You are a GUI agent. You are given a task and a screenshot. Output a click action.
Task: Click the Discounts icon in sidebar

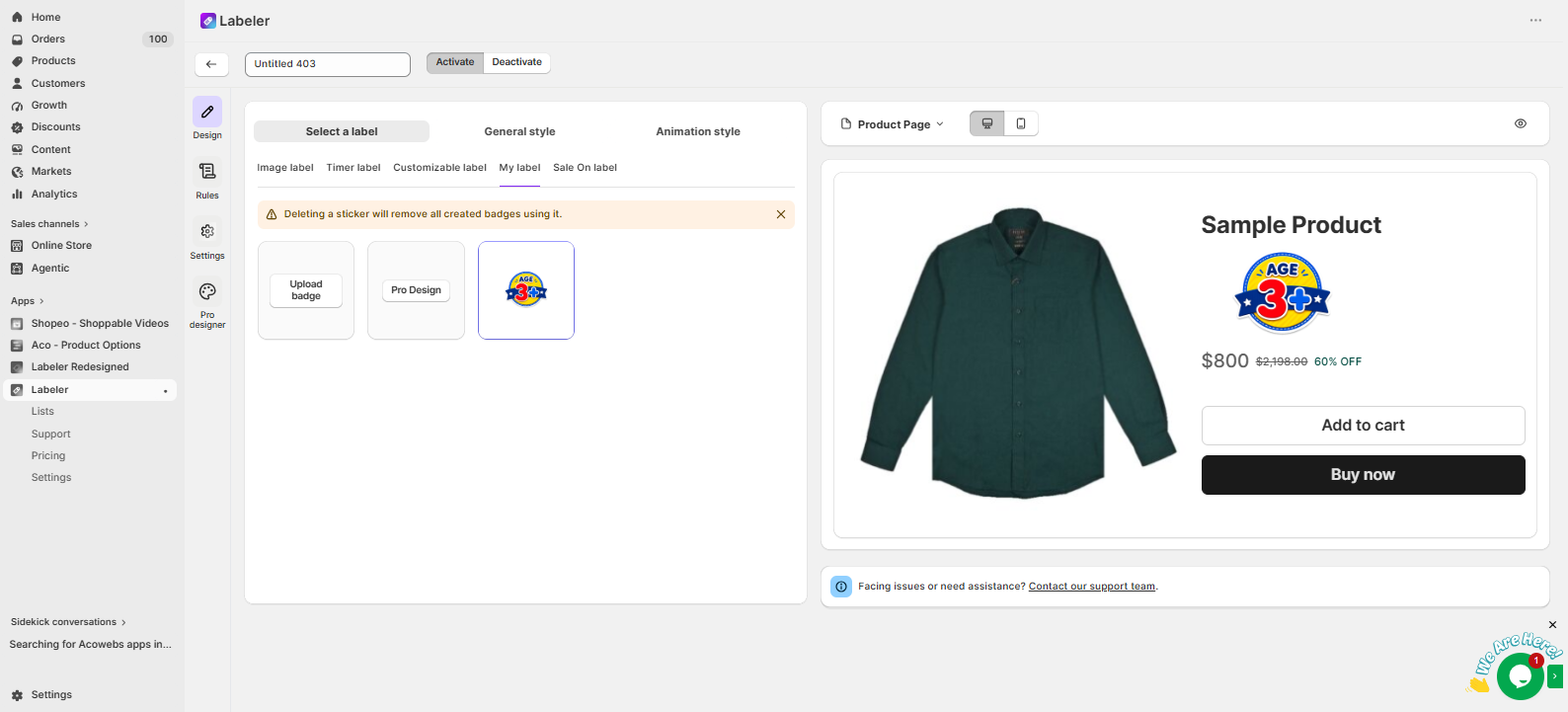click(x=17, y=127)
